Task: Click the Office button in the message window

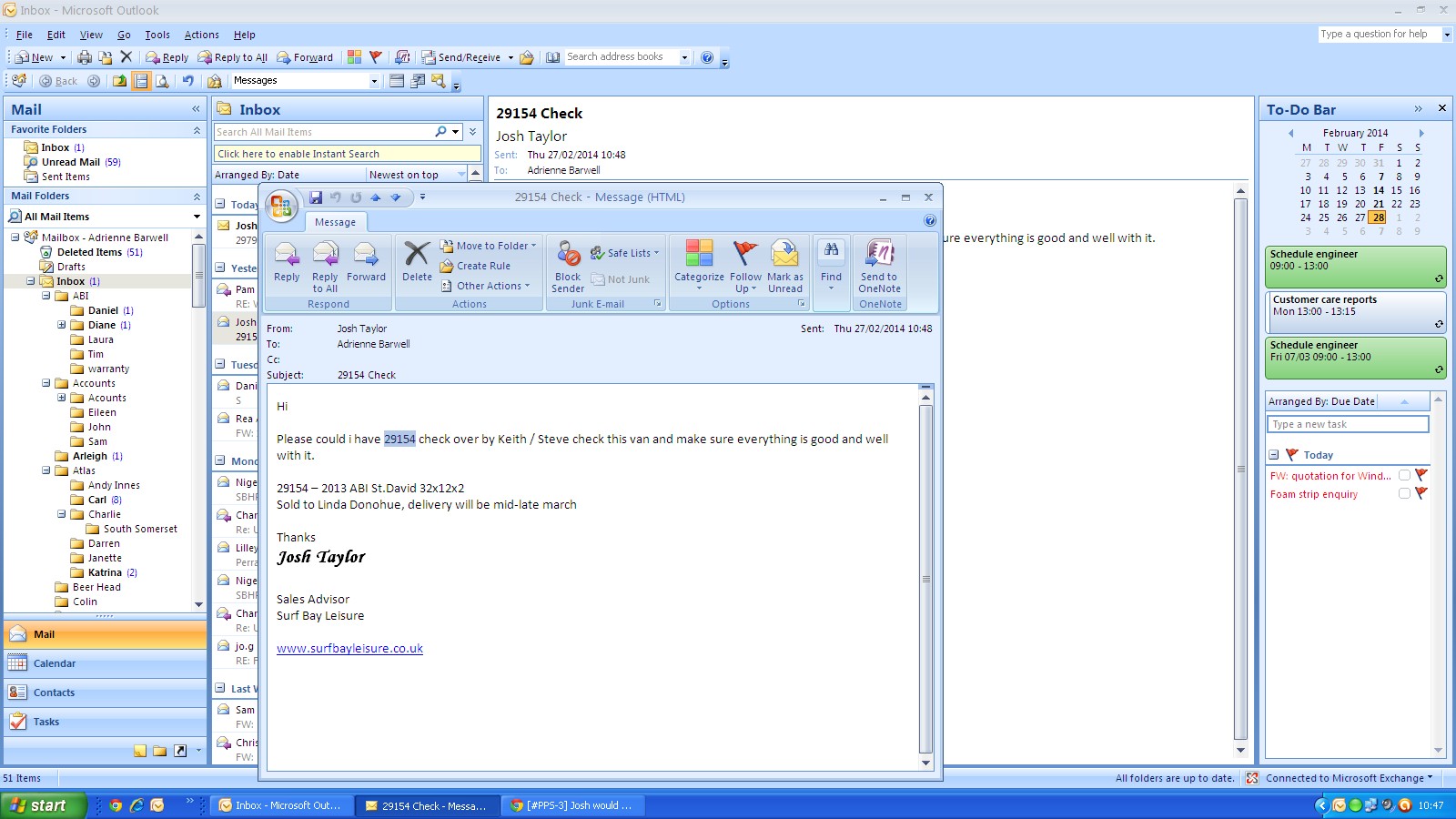Action: 282,206
